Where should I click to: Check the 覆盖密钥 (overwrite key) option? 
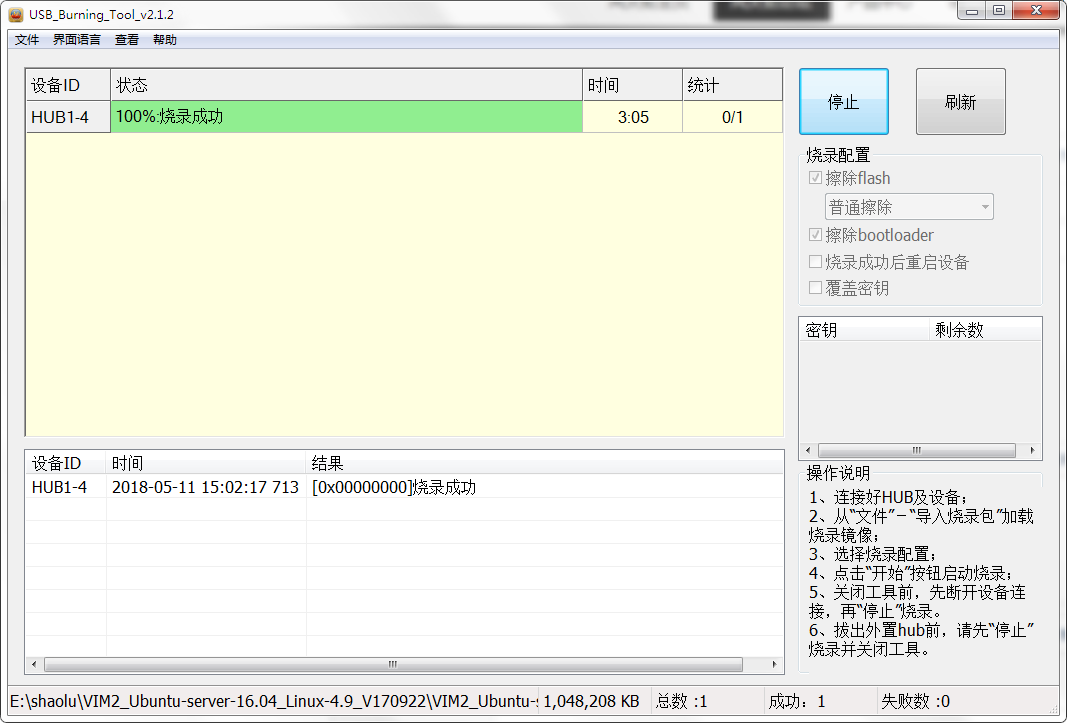816,288
